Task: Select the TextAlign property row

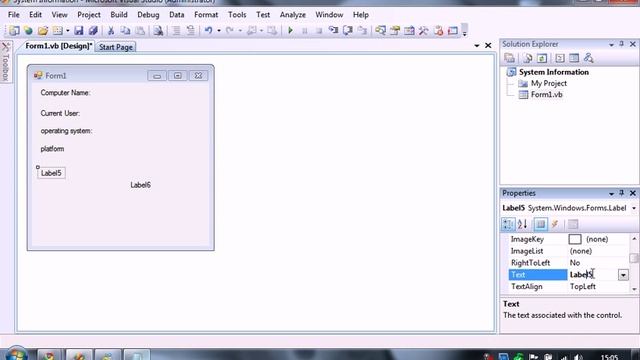Action: (x=568, y=287)
